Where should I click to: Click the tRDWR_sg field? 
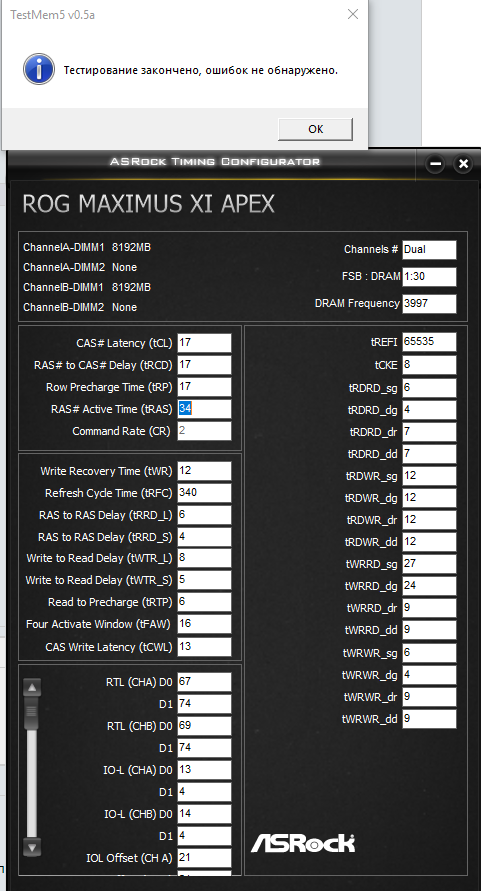429,476
